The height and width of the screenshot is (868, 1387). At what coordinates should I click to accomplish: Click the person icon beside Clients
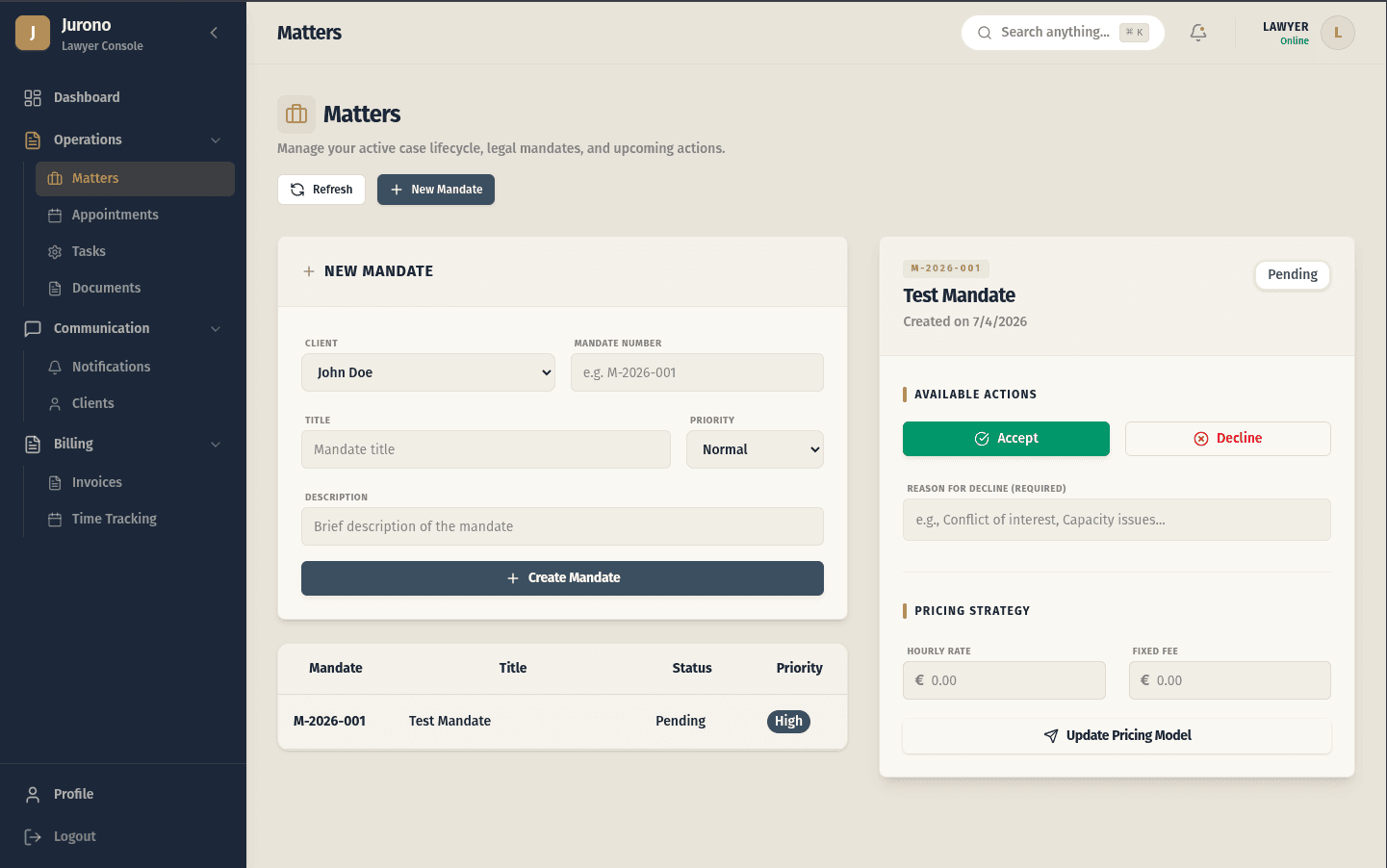pyautogui.click(x=55, y=404)
